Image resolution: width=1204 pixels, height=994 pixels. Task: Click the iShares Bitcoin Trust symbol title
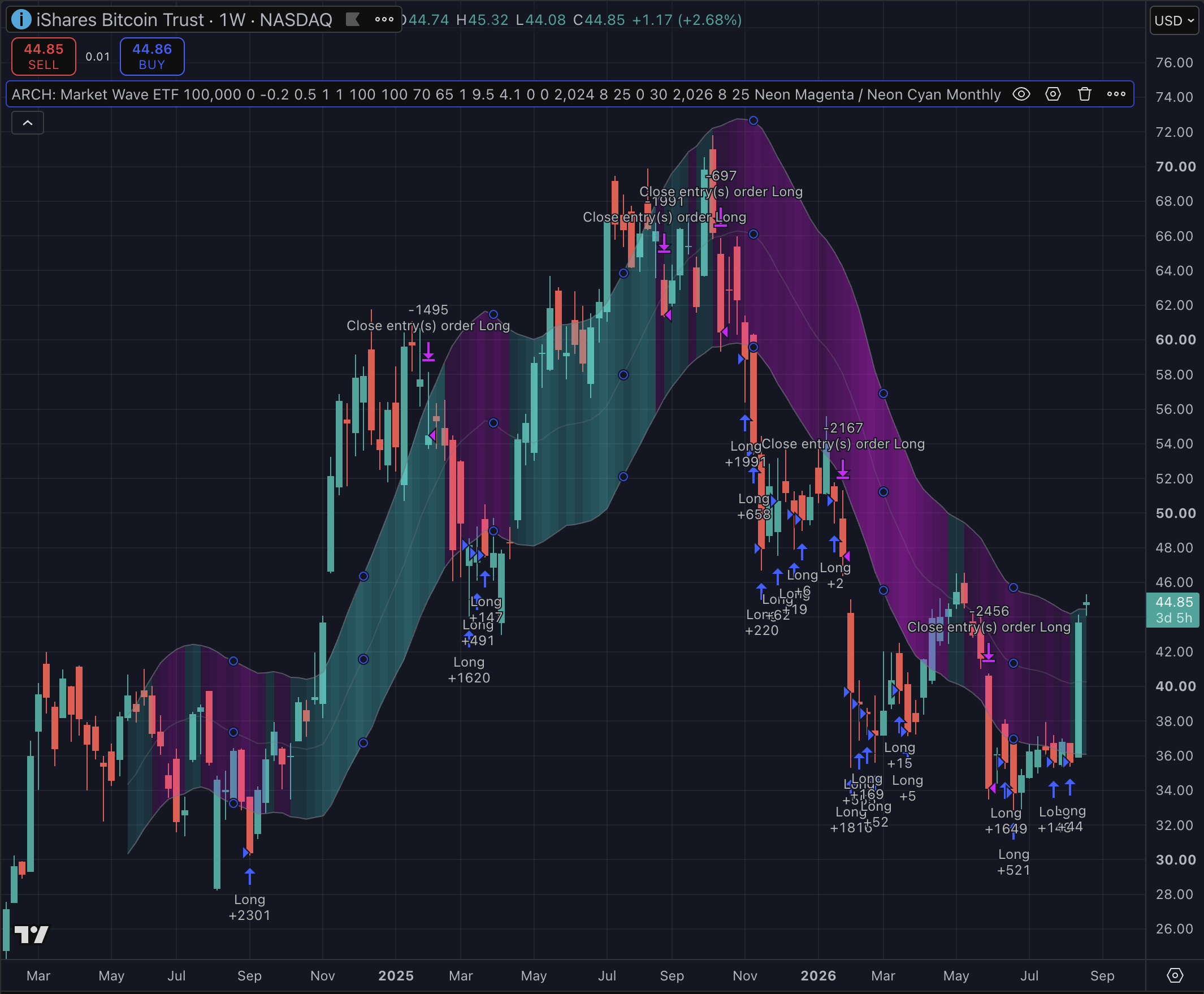184,19
